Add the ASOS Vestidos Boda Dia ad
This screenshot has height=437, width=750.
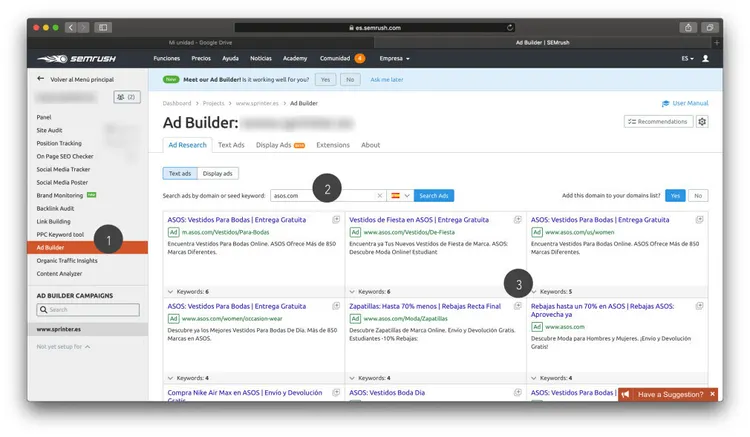coord(518,392)
